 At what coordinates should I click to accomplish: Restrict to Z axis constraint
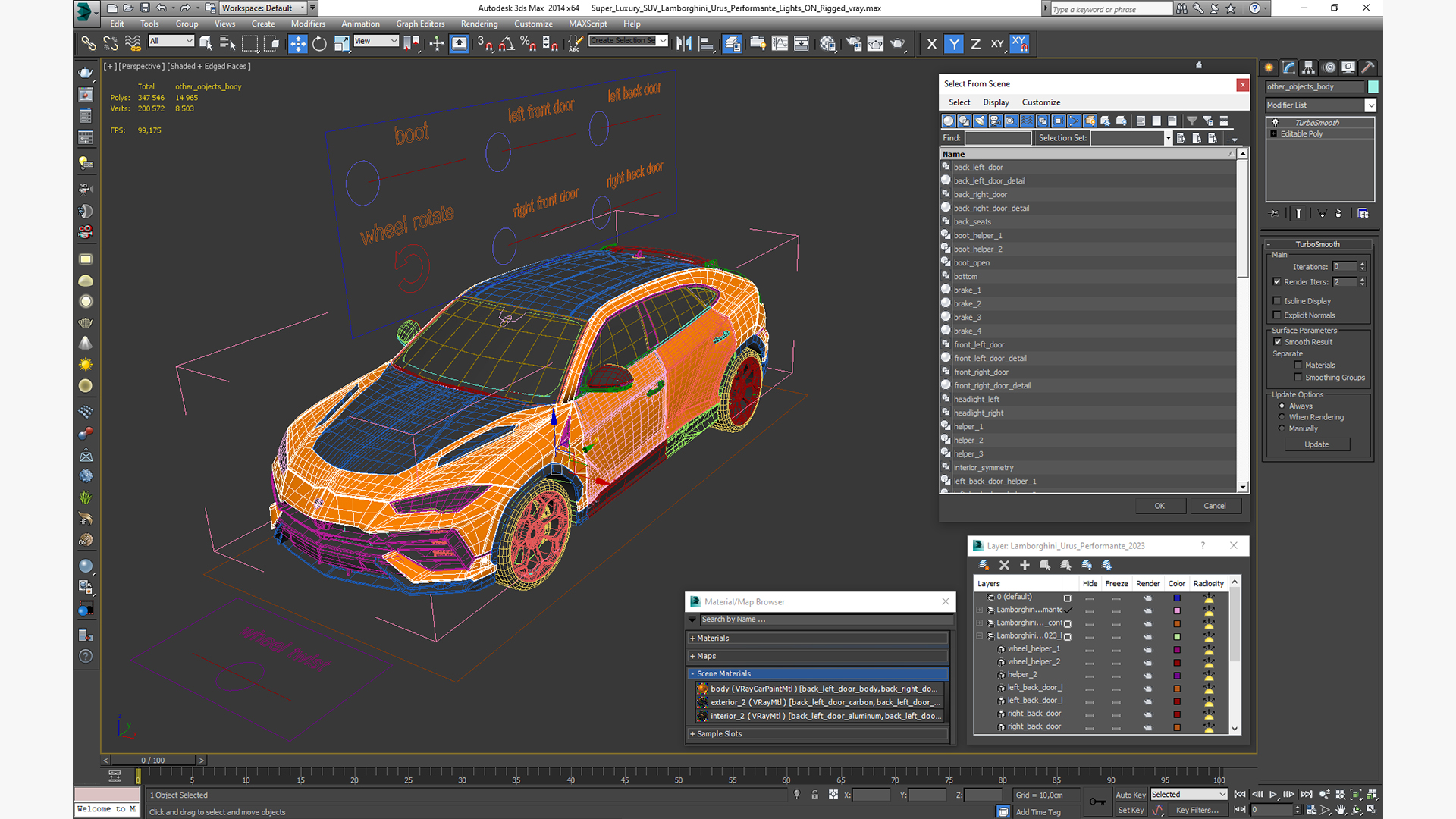[x=975, y=44]
